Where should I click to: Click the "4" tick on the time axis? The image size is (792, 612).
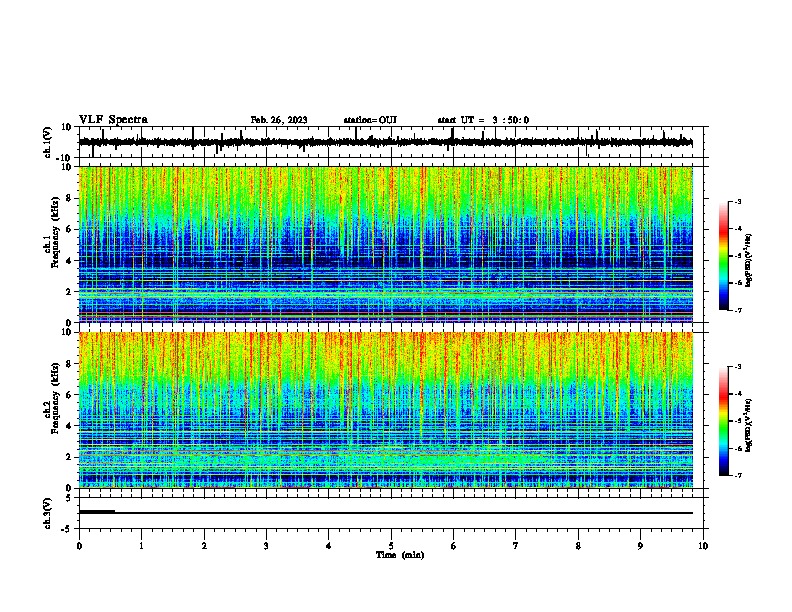coord(329,546)
